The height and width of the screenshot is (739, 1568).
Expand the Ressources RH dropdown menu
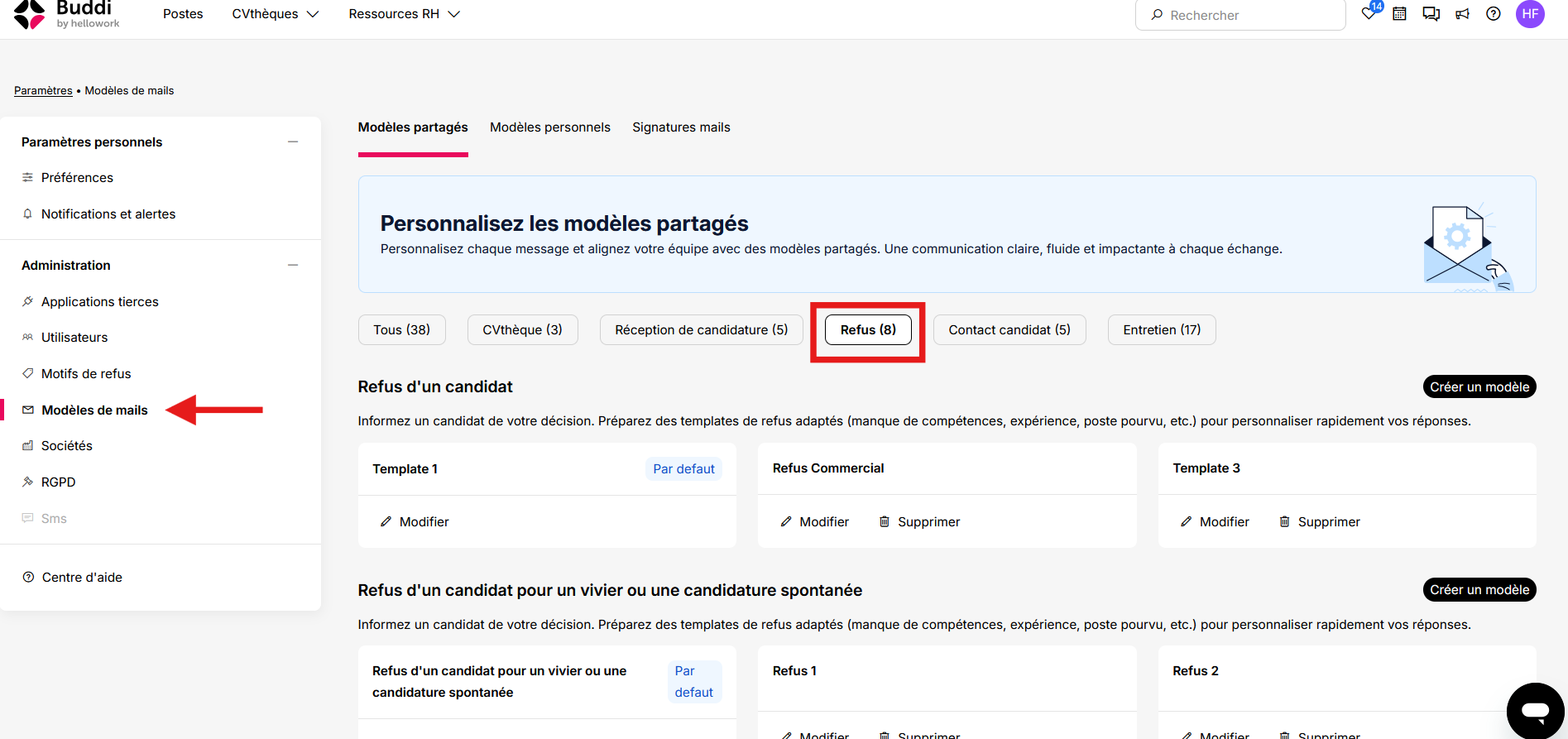(404, 14)
